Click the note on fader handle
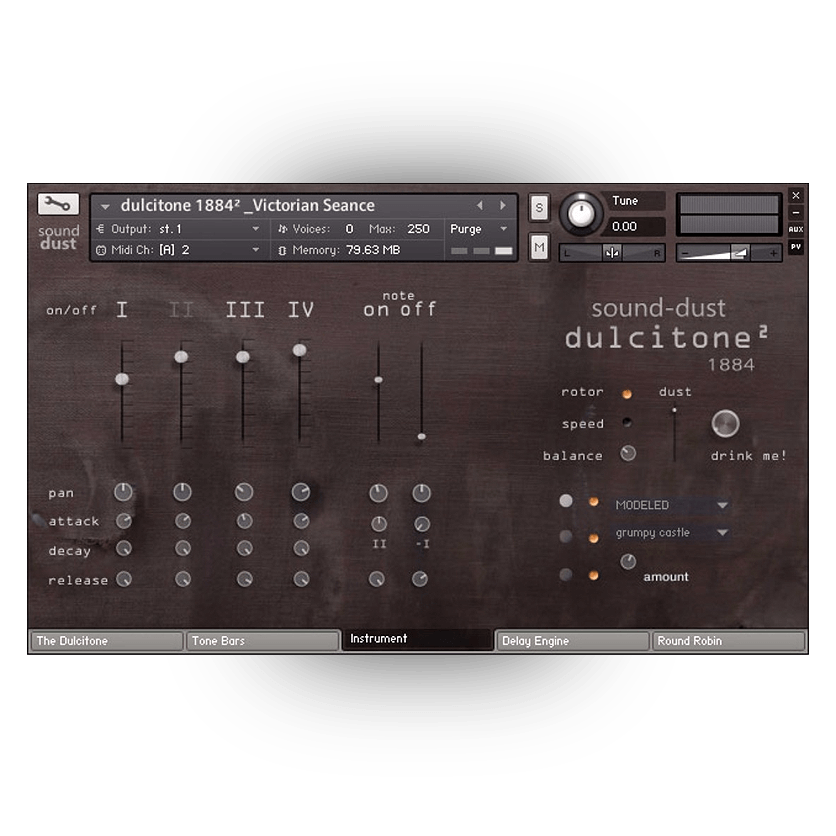 [379, 380]
